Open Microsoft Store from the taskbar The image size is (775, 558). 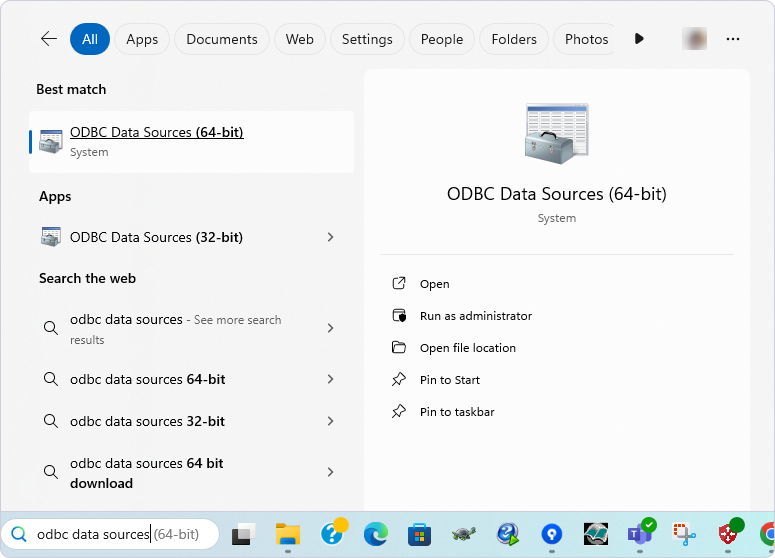(x=420, y=534)
